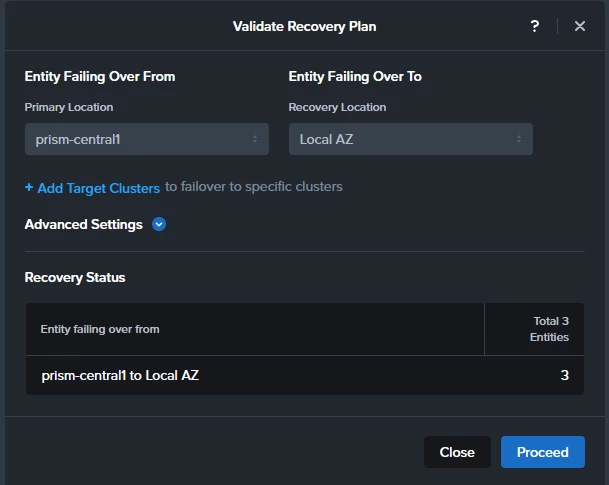Expand Advanced Settings chevron icon

159,224
